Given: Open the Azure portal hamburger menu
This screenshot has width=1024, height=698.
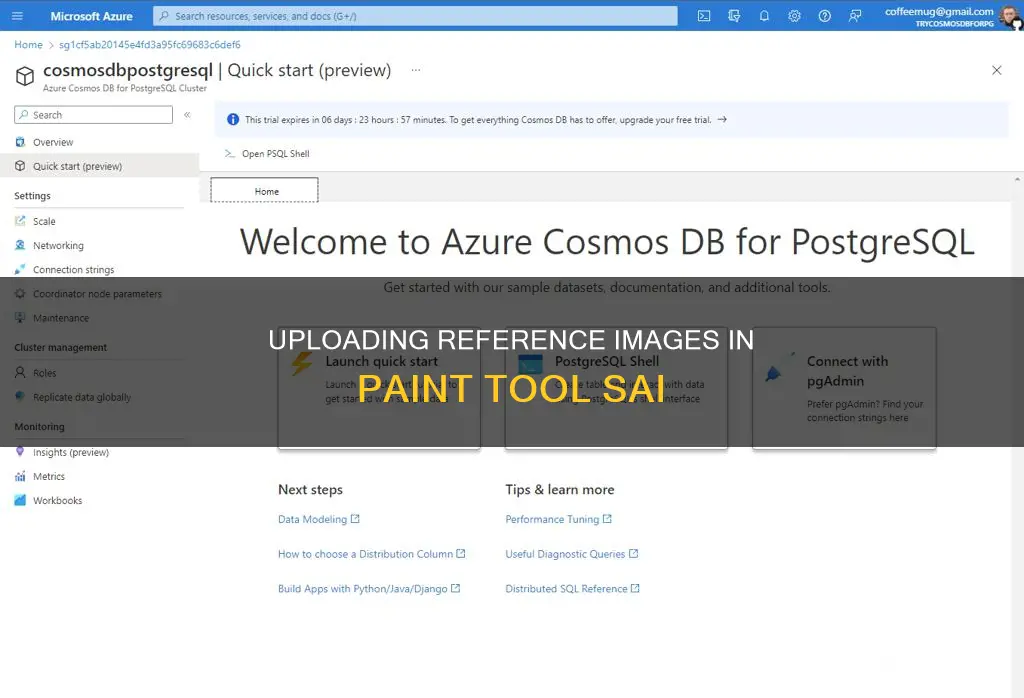Looking at the screenshot, I should tap(18, 16).
